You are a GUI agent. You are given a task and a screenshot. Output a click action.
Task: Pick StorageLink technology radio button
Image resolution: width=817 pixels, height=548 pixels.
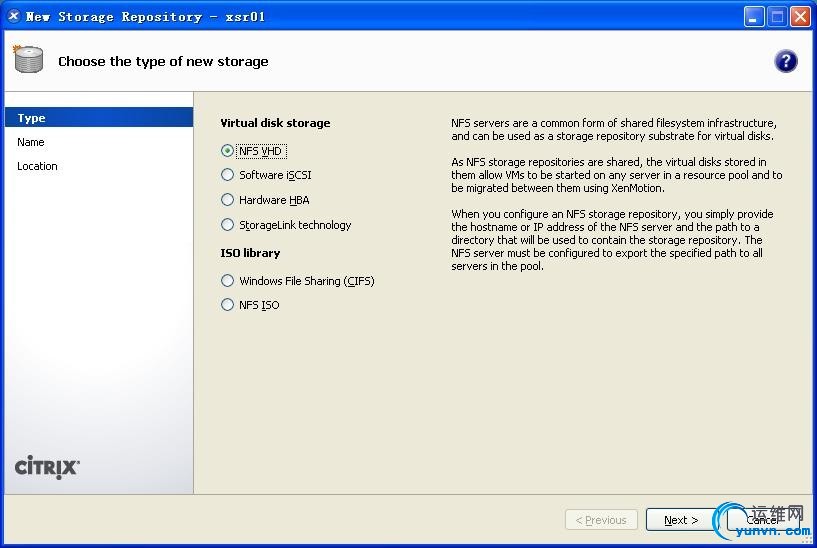[227, 225]
